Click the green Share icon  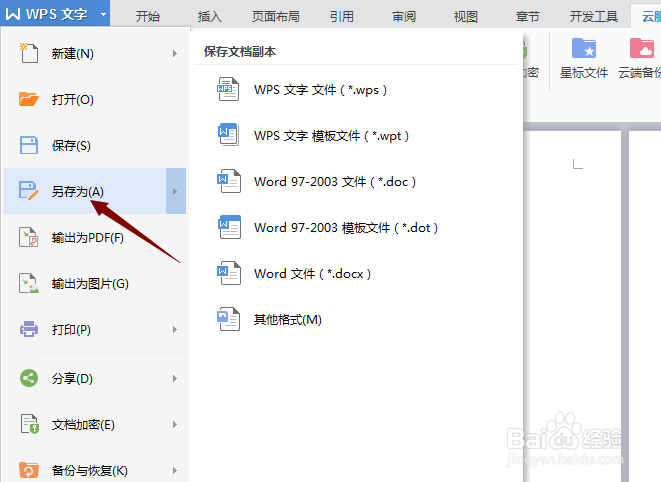tap(29, 378)
